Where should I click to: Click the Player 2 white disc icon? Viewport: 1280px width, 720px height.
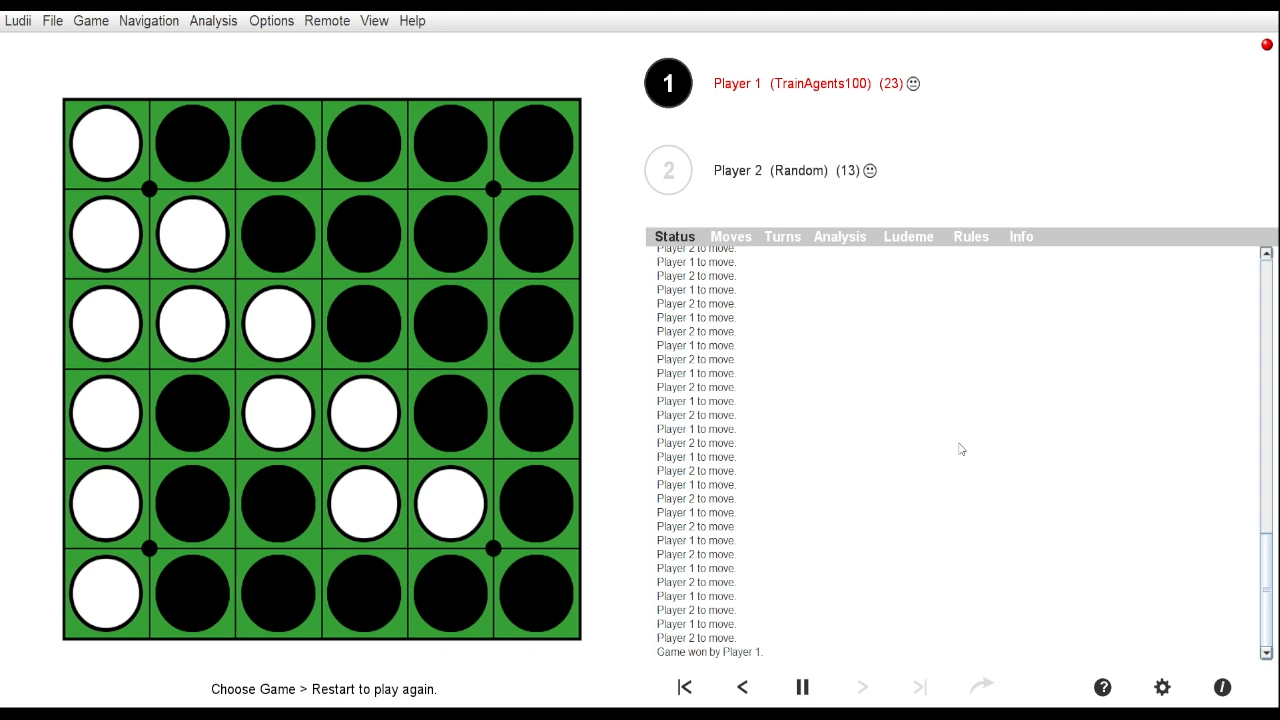click(x=668, y=170)
